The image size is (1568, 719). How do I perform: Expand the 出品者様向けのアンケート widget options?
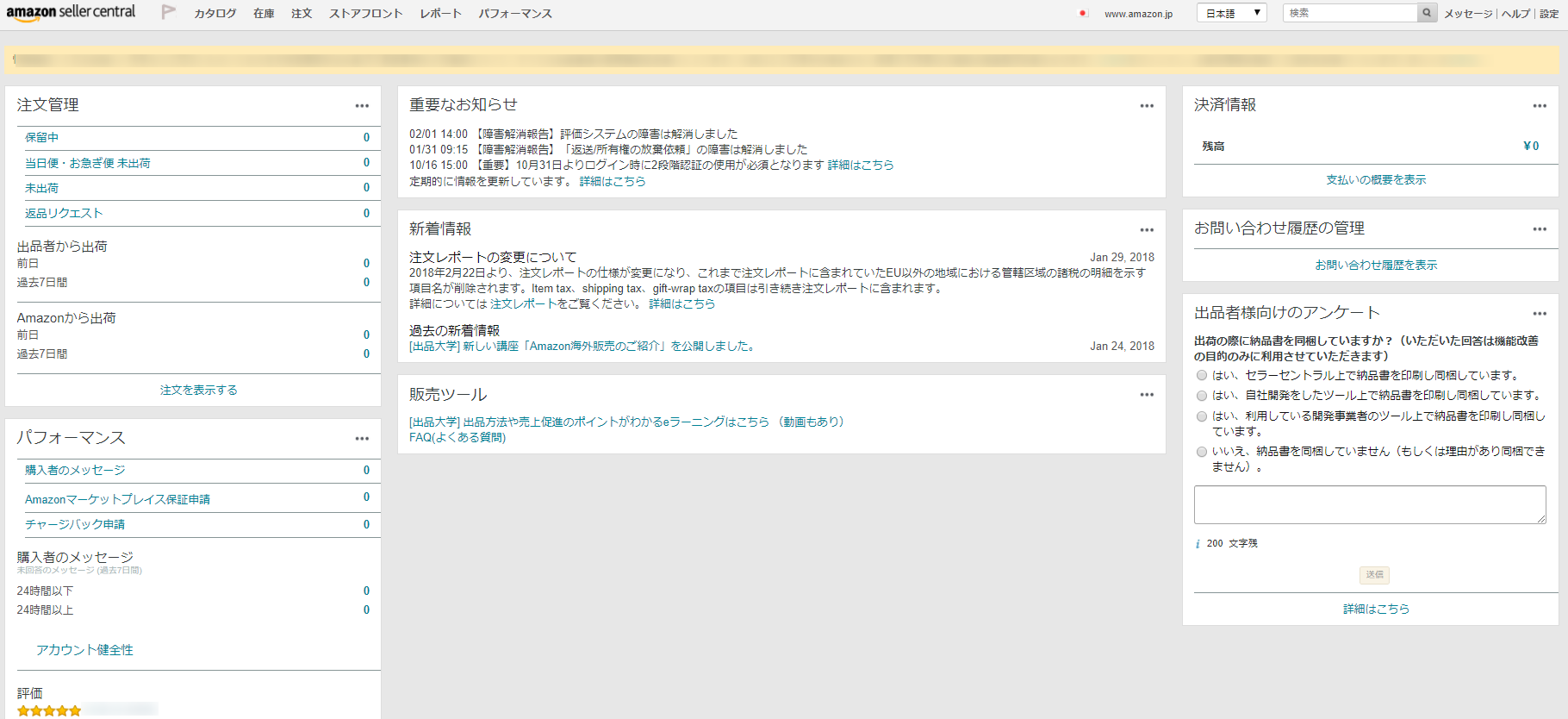[1540, 314]
